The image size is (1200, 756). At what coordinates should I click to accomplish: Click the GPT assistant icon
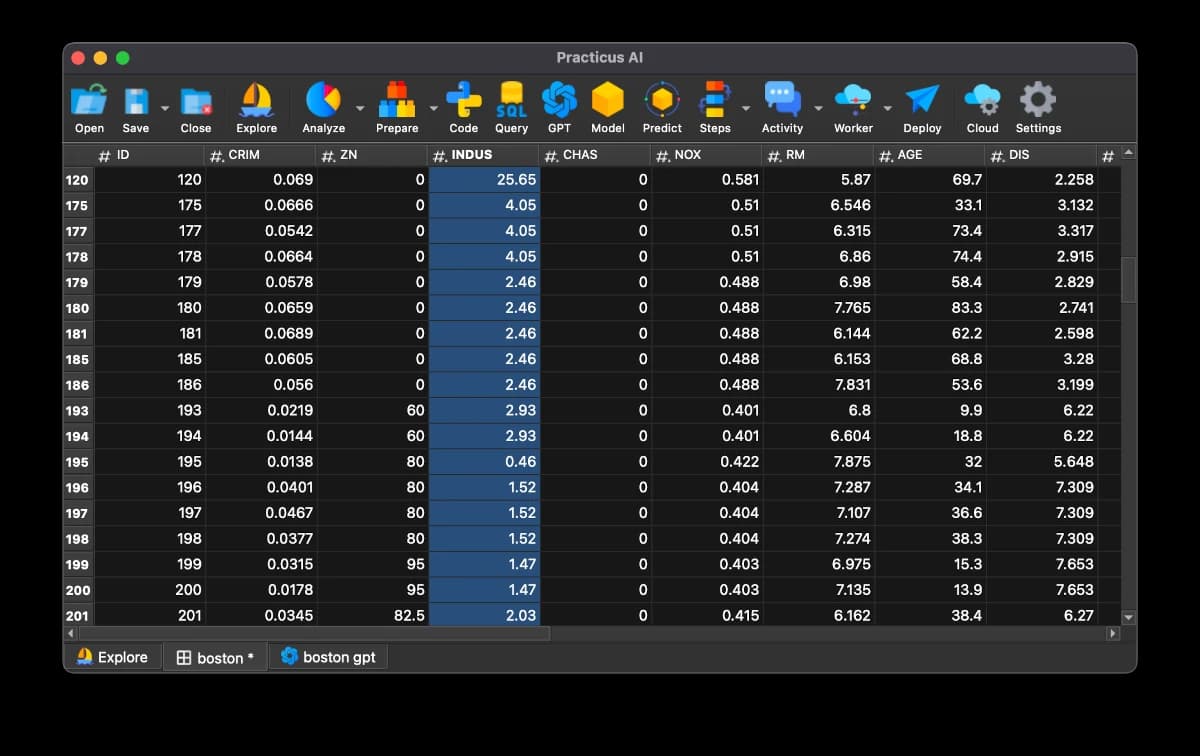(559, 101)
